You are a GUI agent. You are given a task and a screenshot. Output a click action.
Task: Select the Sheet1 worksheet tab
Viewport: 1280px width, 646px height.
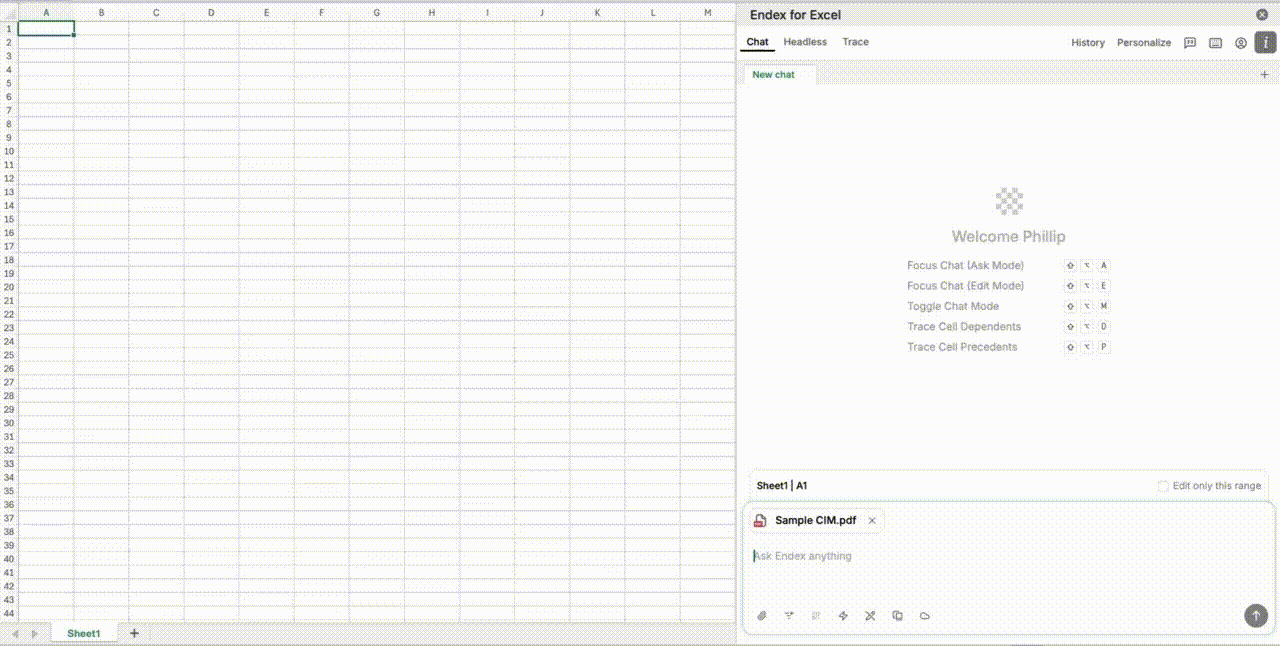click(83, 633)
